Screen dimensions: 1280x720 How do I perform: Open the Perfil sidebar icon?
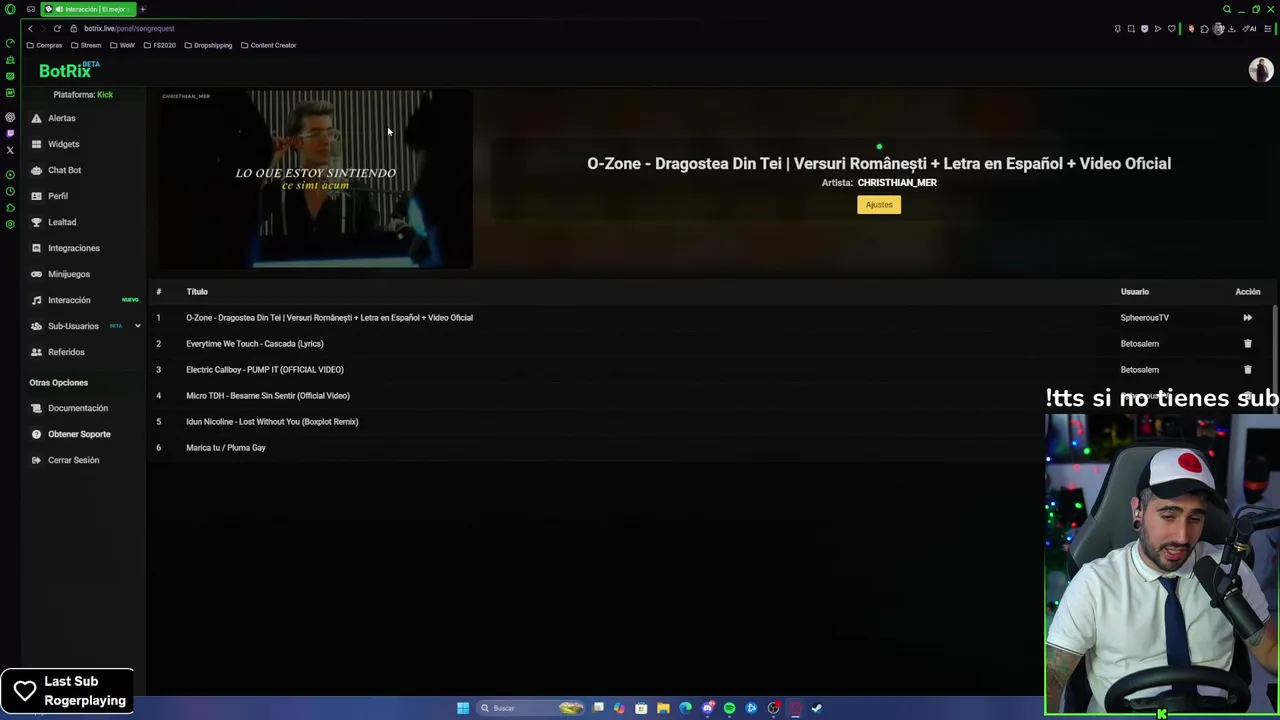(x=37, y=196)
